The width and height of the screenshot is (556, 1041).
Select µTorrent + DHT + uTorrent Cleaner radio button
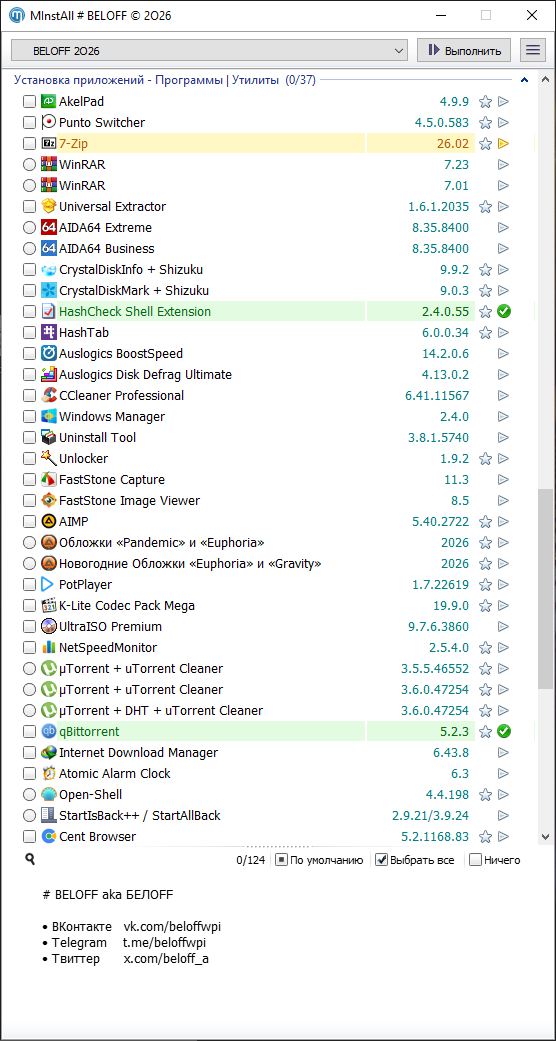(29, 711)
